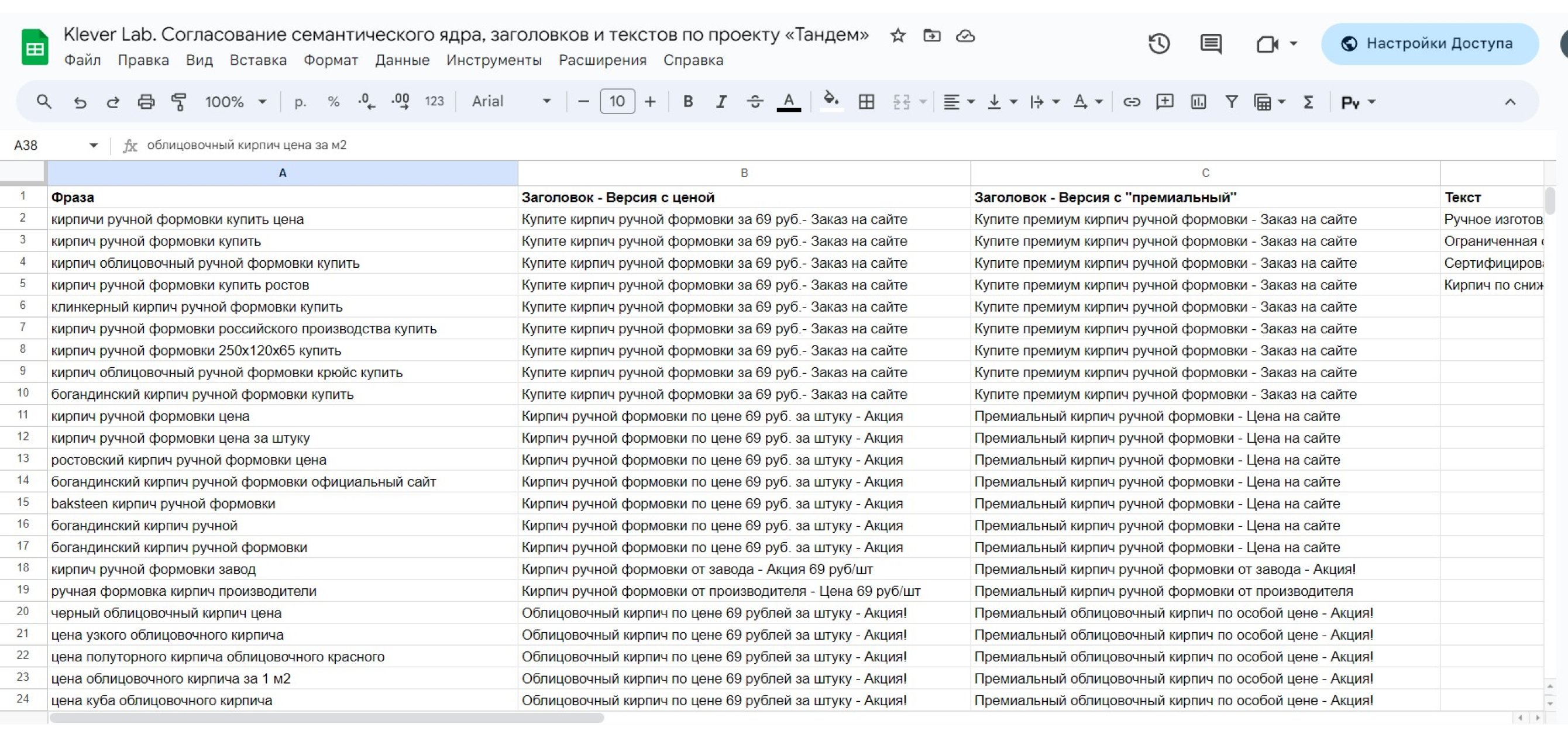Image resolution: width=1568 pixels, height=738 pixels.
Task: Open the comments panel icon
Action: [1210, 44]
